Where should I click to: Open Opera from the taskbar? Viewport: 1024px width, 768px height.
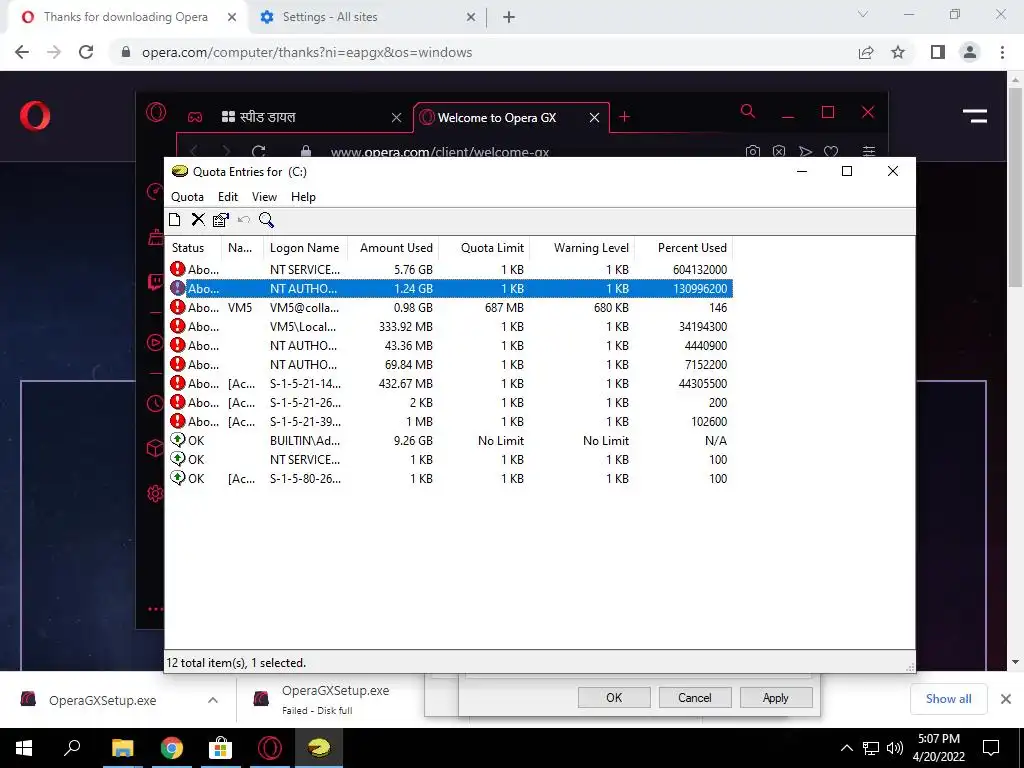270,748
